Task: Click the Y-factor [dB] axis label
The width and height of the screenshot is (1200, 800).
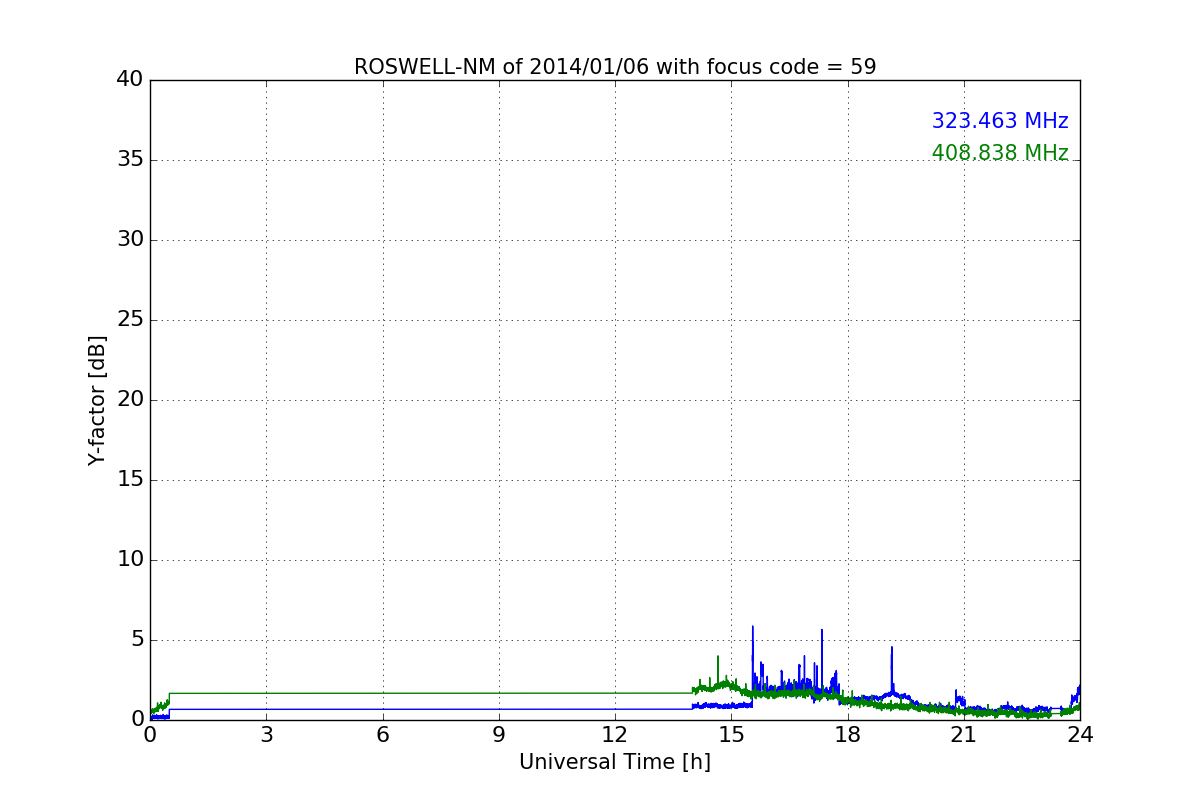Action: coord(97,400)
